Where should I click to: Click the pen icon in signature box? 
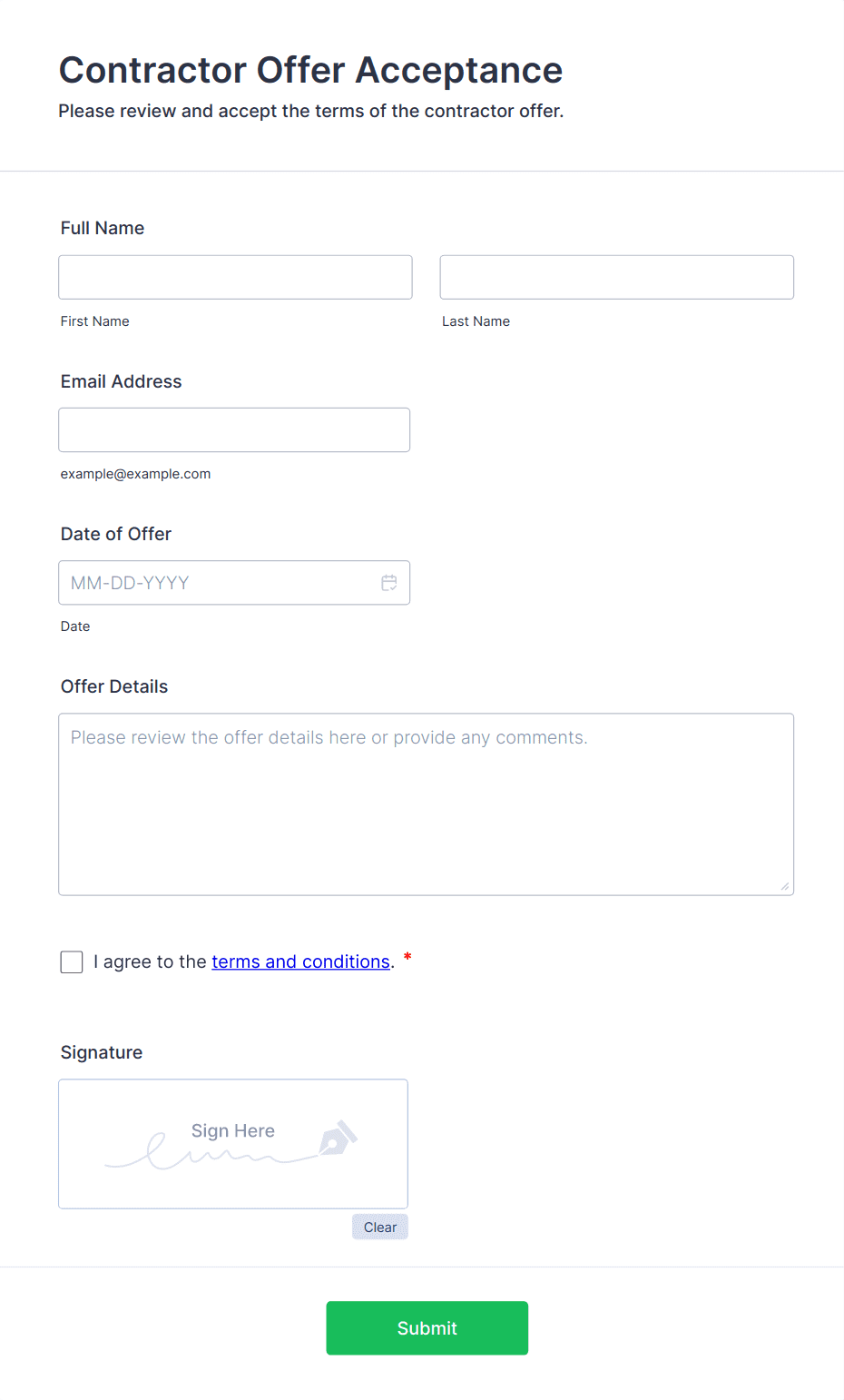tap(339, 1139)
